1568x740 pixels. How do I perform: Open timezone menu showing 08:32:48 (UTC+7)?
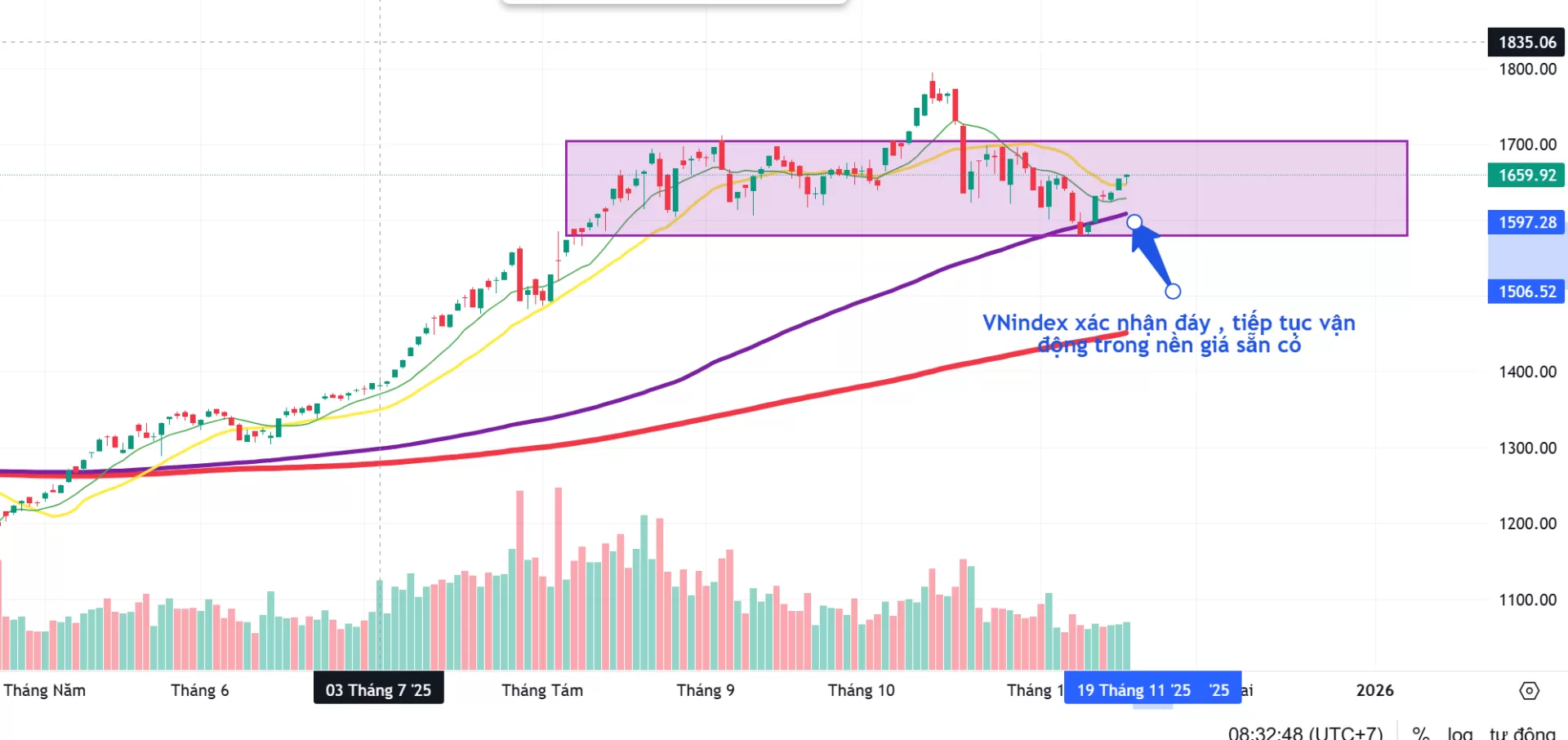1305,733
